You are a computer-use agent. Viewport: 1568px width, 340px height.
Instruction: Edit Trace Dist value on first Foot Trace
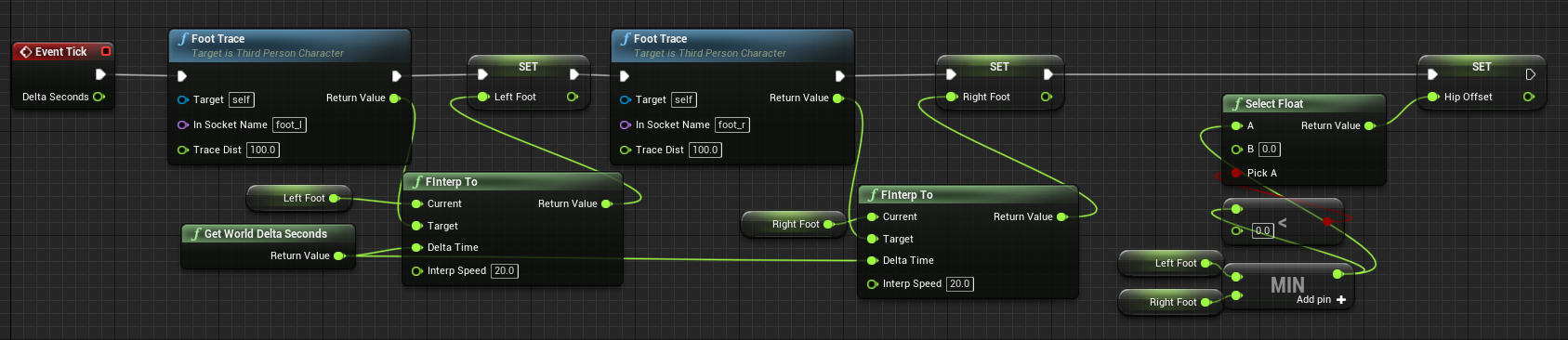(263, 150)
